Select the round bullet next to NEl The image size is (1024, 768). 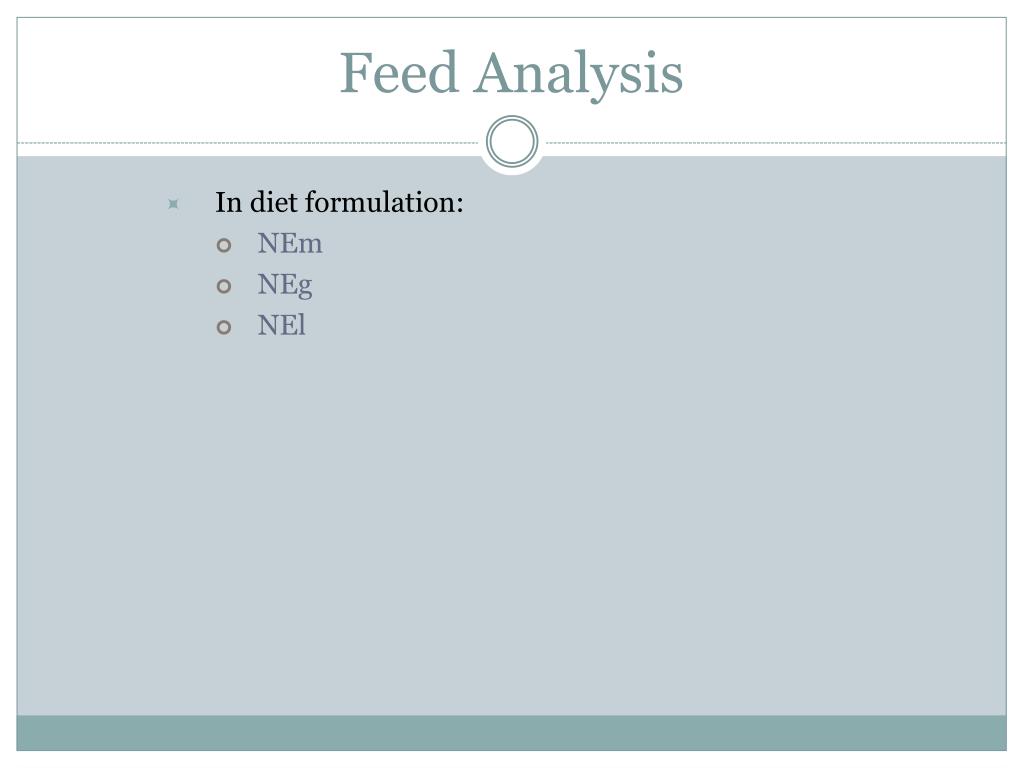pos(224,327)
